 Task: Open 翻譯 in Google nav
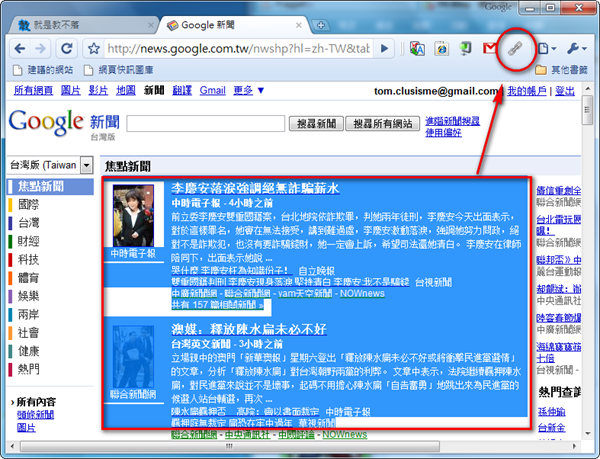click(182, 91)
